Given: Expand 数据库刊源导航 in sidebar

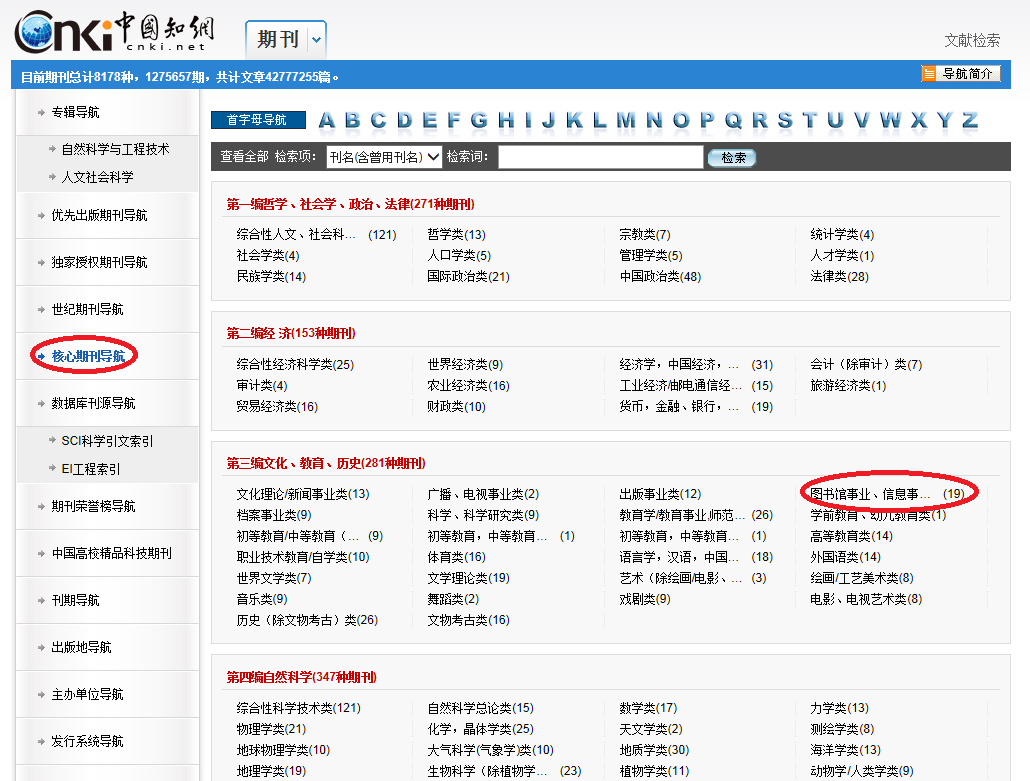Looking at the screenshot, I should pyautogui.click(x=93, y=403).
